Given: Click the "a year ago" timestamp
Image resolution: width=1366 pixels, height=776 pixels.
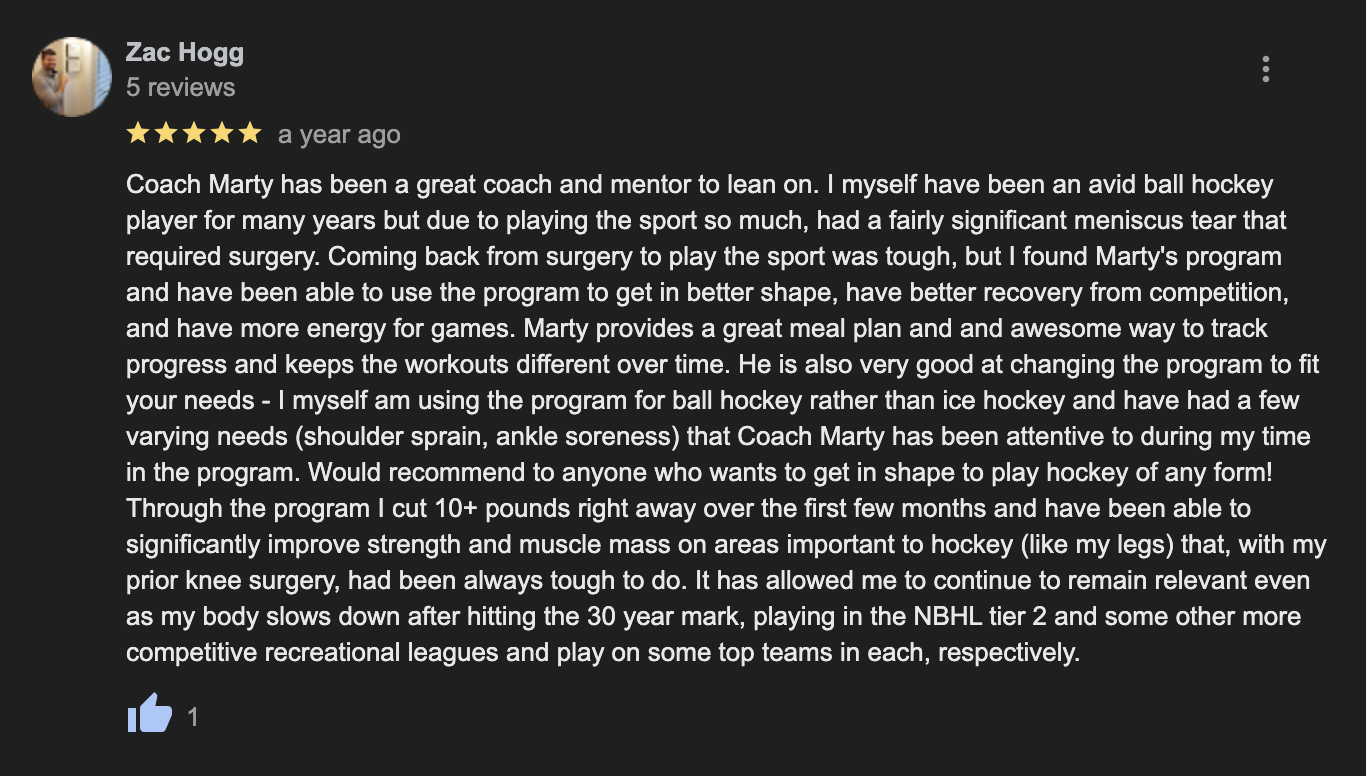Looking at the screenshot, I should coord(339,135).
